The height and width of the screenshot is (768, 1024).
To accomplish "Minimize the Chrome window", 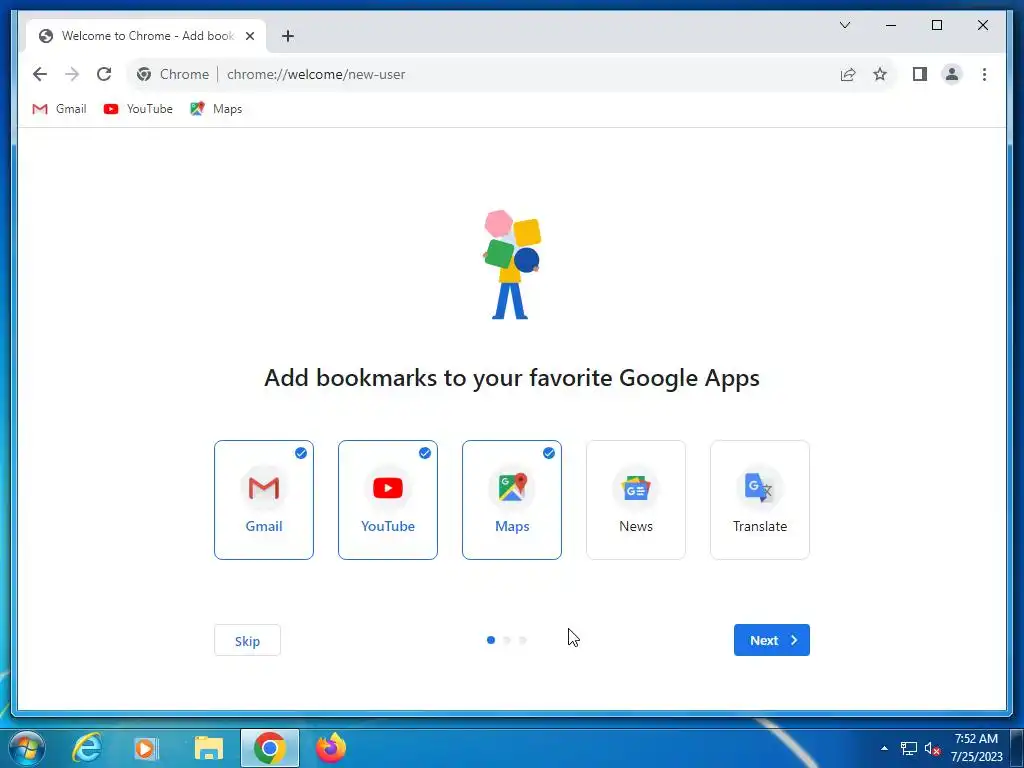I will [x=891, y=25].
